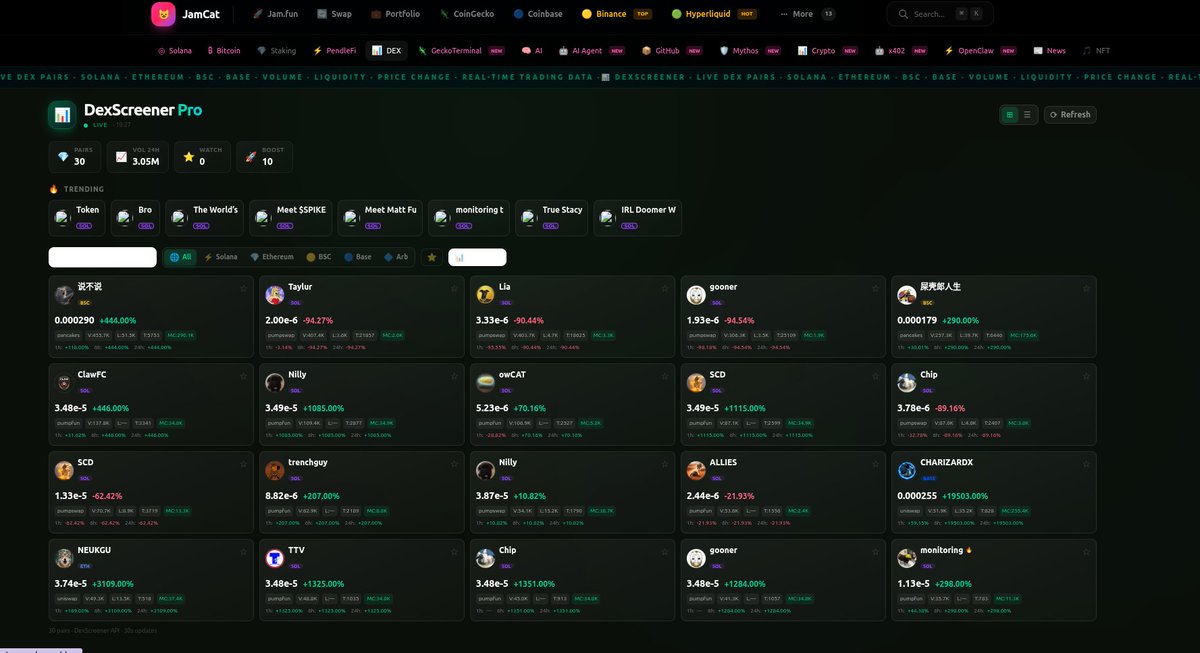Click the Search field in the header
Screen dimensions: 1200x653
pos(940,14)
